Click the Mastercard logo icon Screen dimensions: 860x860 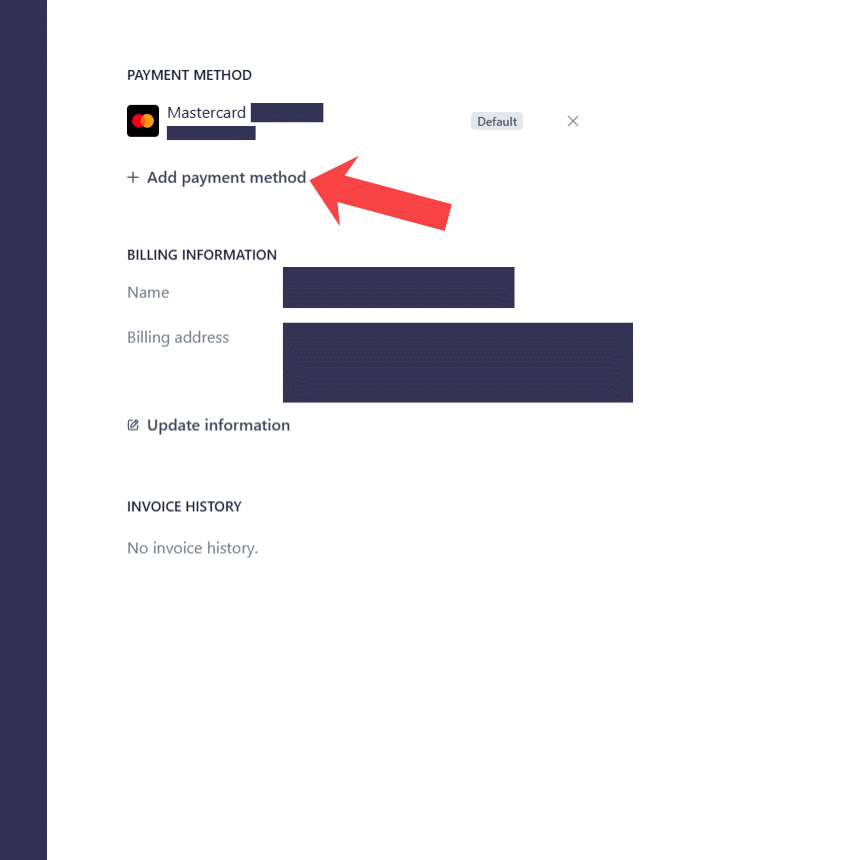(x=143, y=121)
